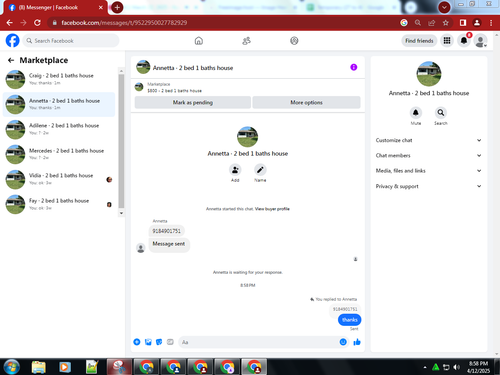This screenshot has width=500, height=375.
Task: Open View buyer profile link
Action: point(272,209)
